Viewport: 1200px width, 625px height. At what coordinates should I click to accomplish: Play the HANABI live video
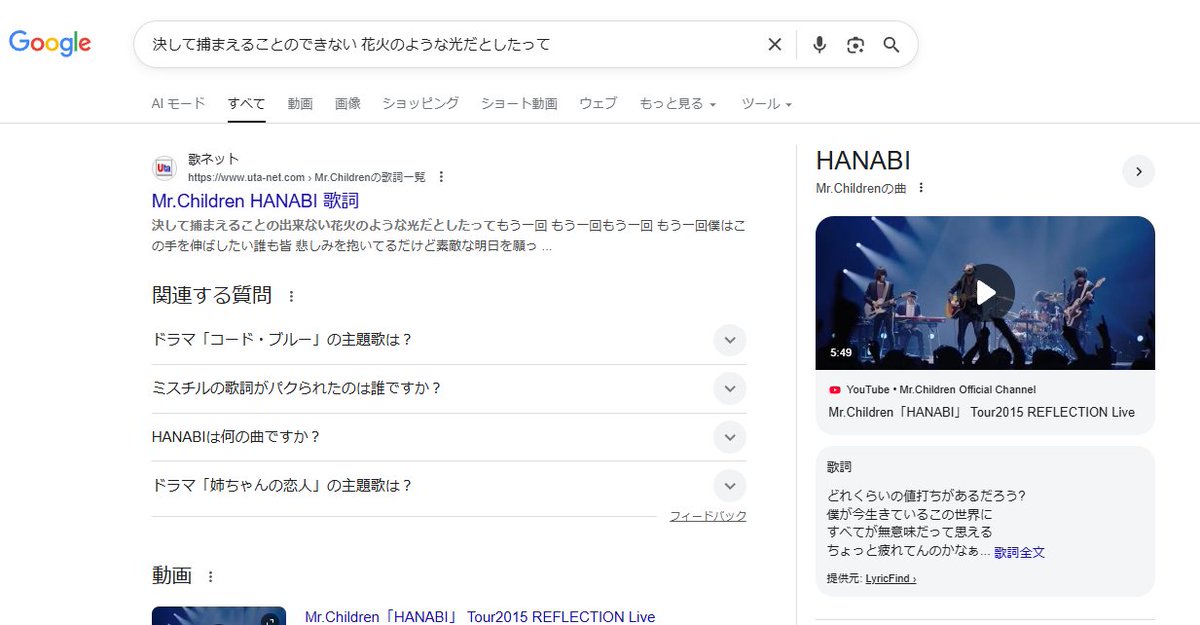coord(985,293)
